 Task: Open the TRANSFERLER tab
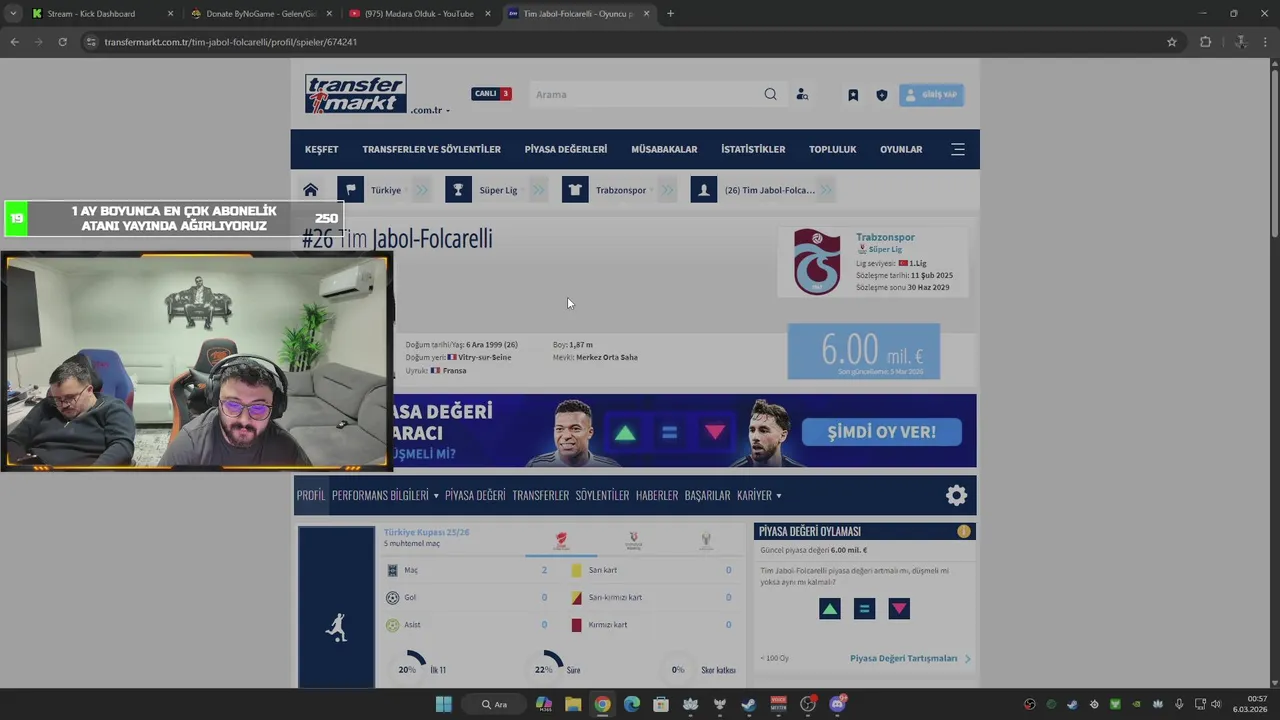[540, 495]
